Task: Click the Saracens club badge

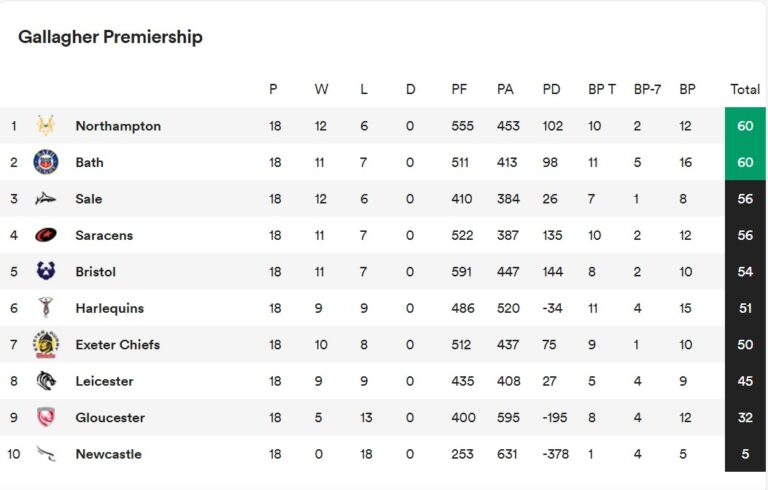Action: pos(45,235)
